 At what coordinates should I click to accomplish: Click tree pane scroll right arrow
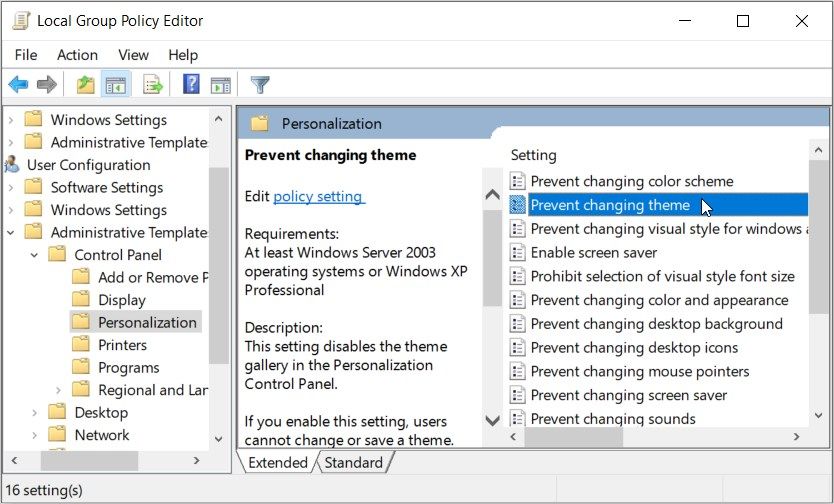[x=197, y=460]
